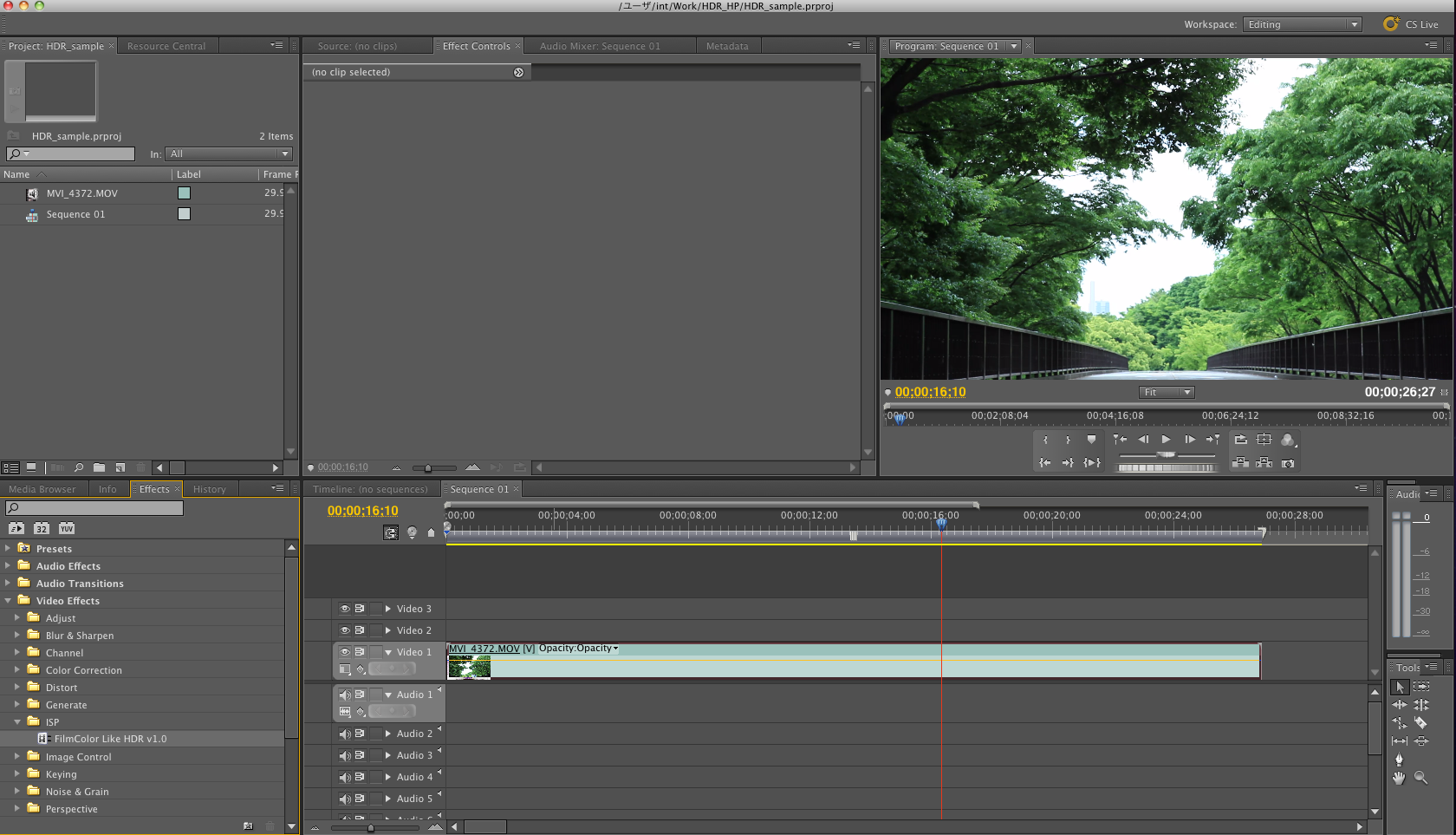Filter effects by YUV badge
This screenshot has height=835, width=1456.
(67, 528)
